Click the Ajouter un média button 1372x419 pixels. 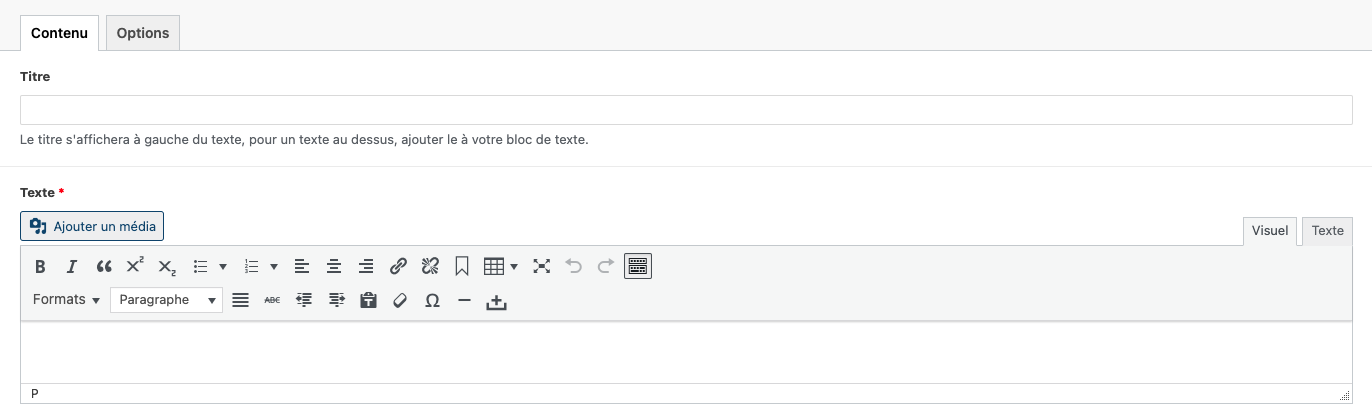[92, 226]
